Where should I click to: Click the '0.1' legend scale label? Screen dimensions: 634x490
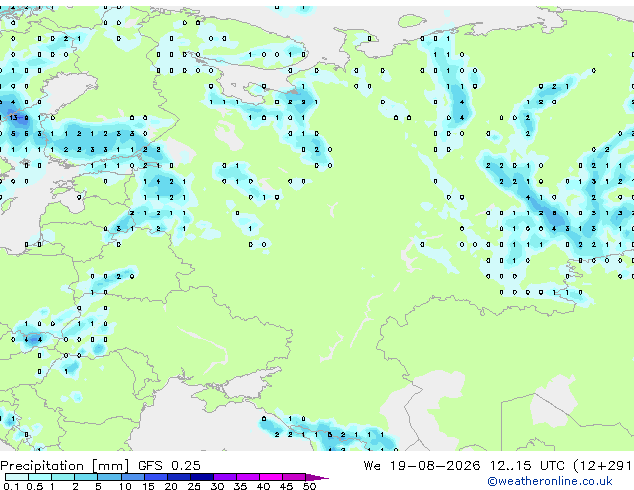click(x=11, y=486)
